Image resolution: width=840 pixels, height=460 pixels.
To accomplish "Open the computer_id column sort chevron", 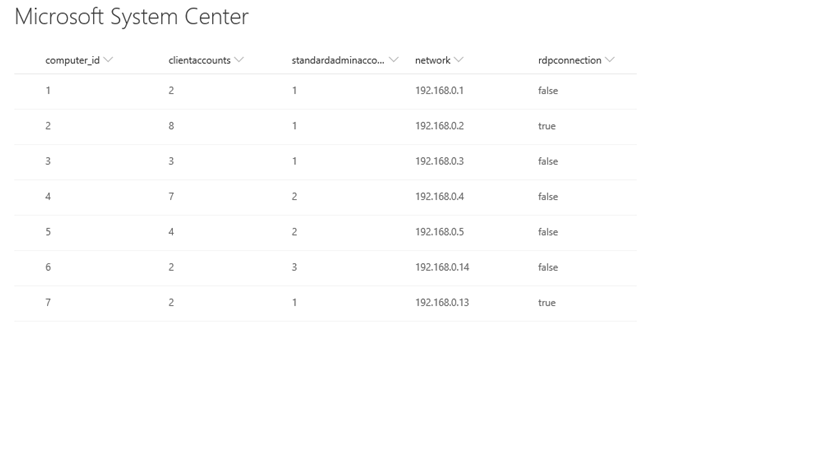I will (x=108, y=60).
